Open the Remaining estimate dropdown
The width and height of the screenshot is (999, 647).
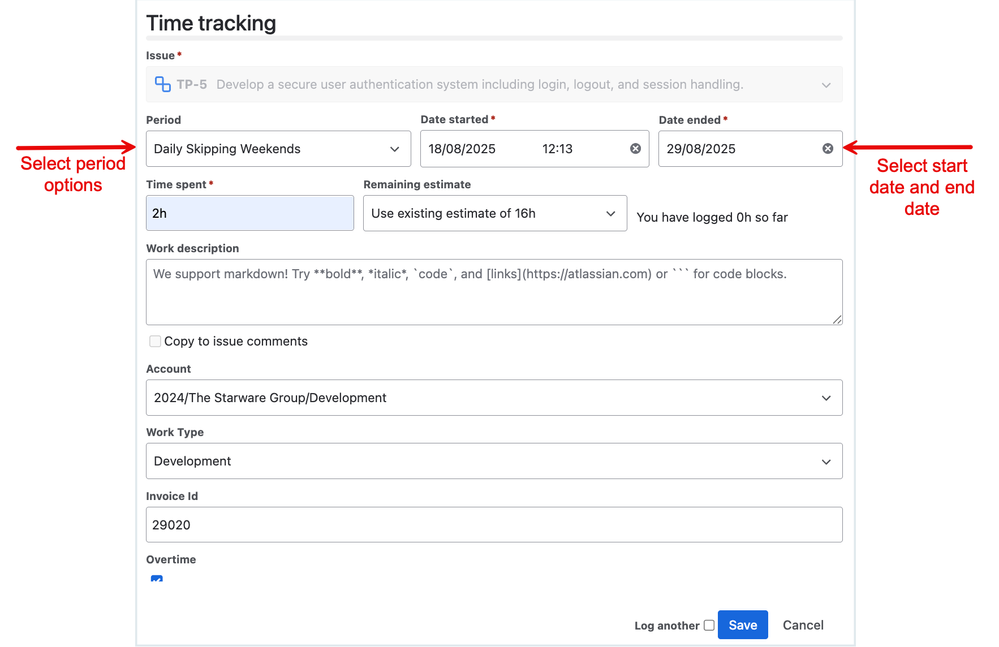pyautogui.click(x=495, y=213)
